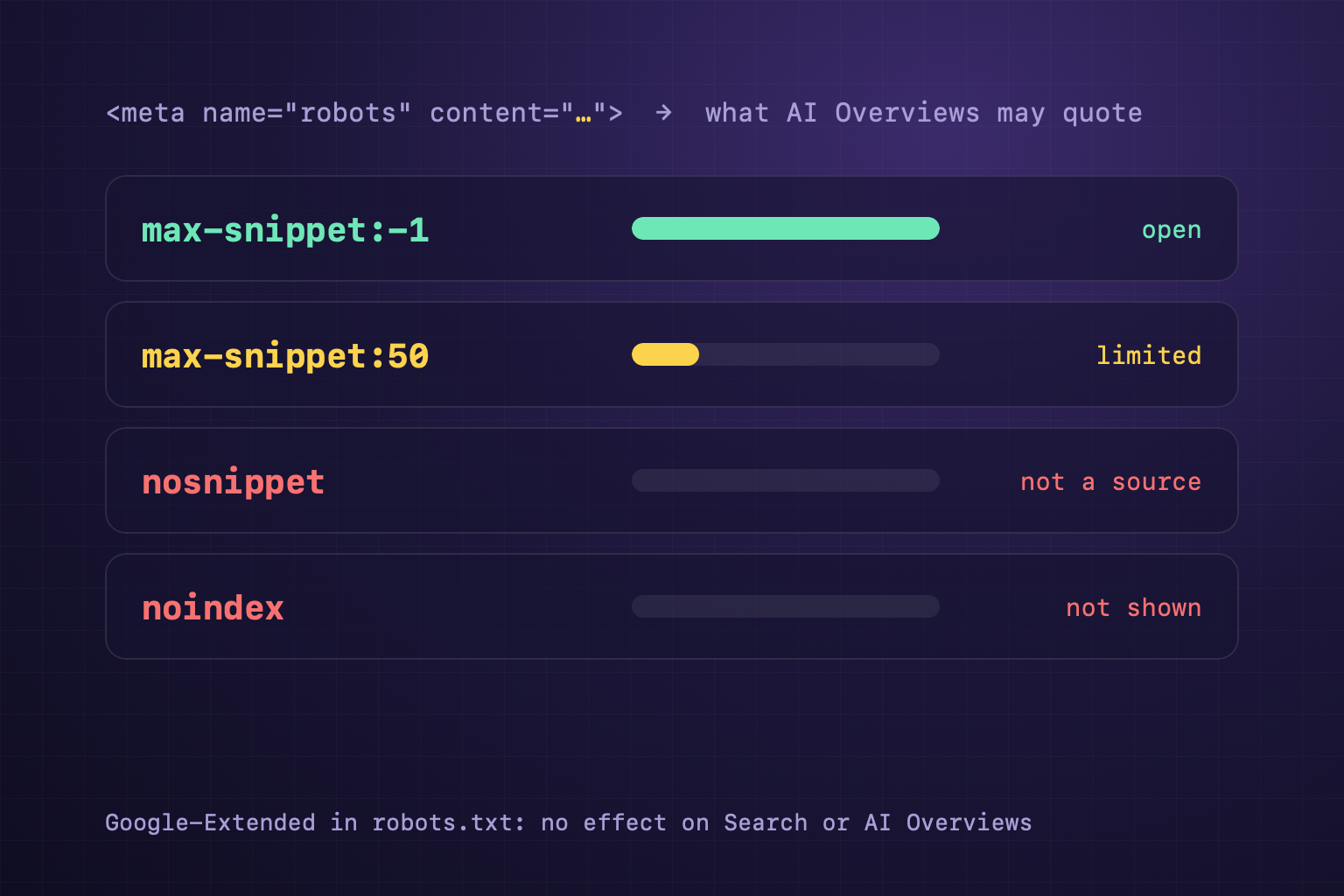Click the "open" status text

tap(1172, 230)
